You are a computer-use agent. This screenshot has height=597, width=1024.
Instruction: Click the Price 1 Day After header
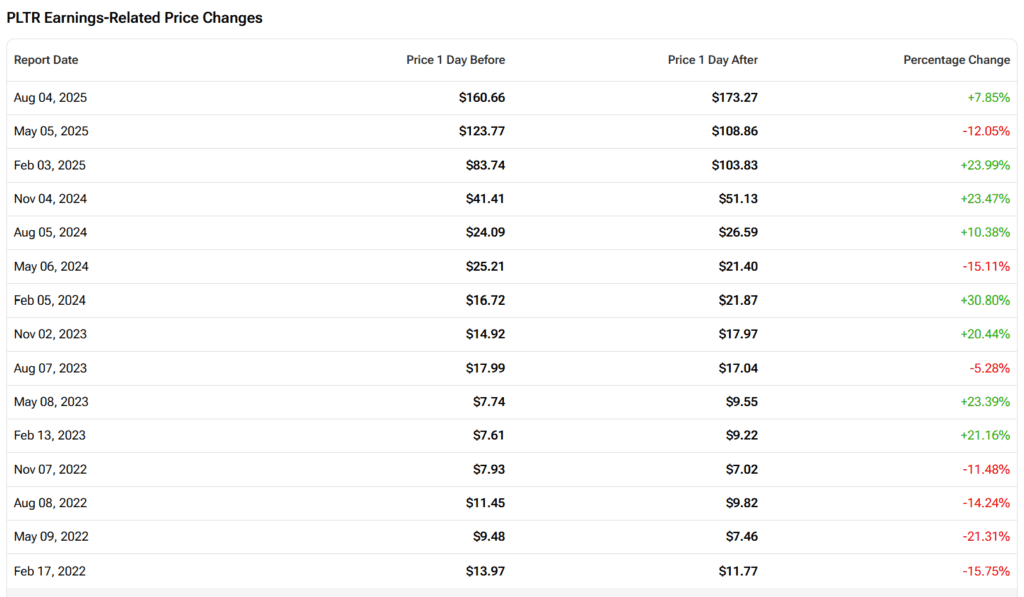(x=712, y=60)
